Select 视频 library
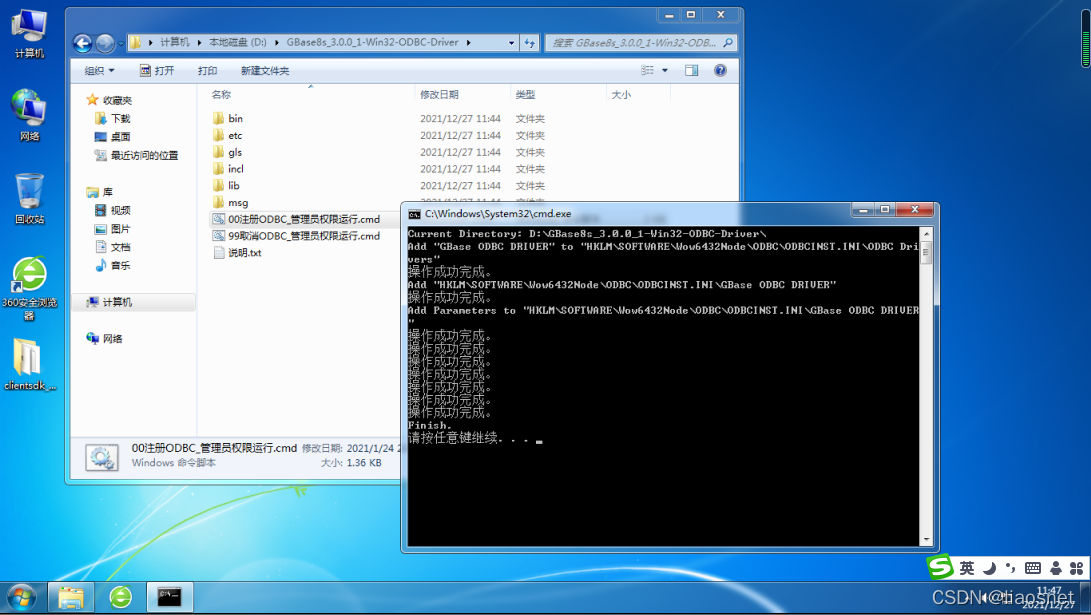The height and width of the screenshot is (615, 1091). pos(113,210)
